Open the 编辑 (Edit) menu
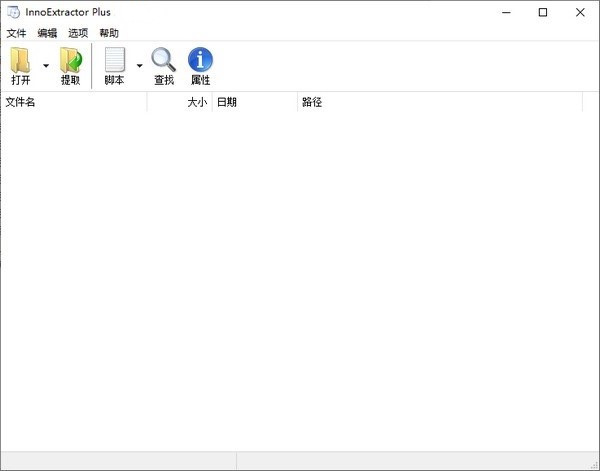 pyautogui.click(x=47, y=33)
